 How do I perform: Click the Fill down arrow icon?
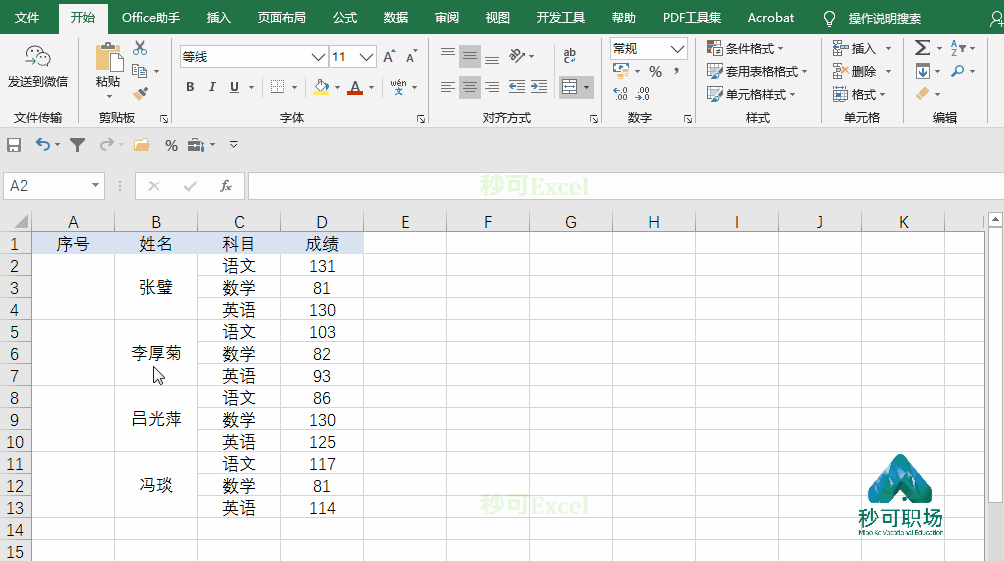[x=922, y=71]
